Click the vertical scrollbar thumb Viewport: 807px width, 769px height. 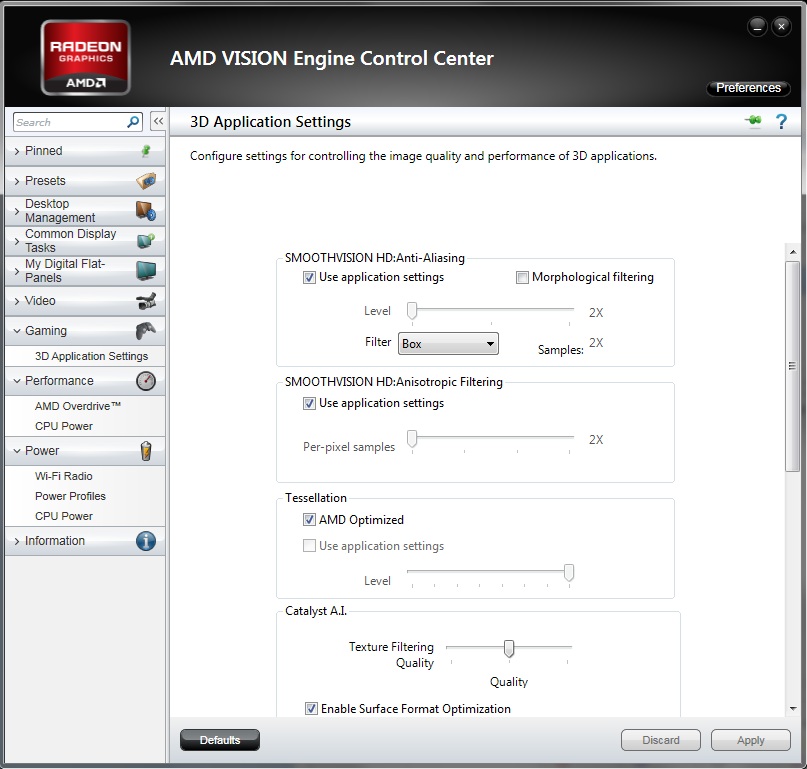[x=793, y=366]
